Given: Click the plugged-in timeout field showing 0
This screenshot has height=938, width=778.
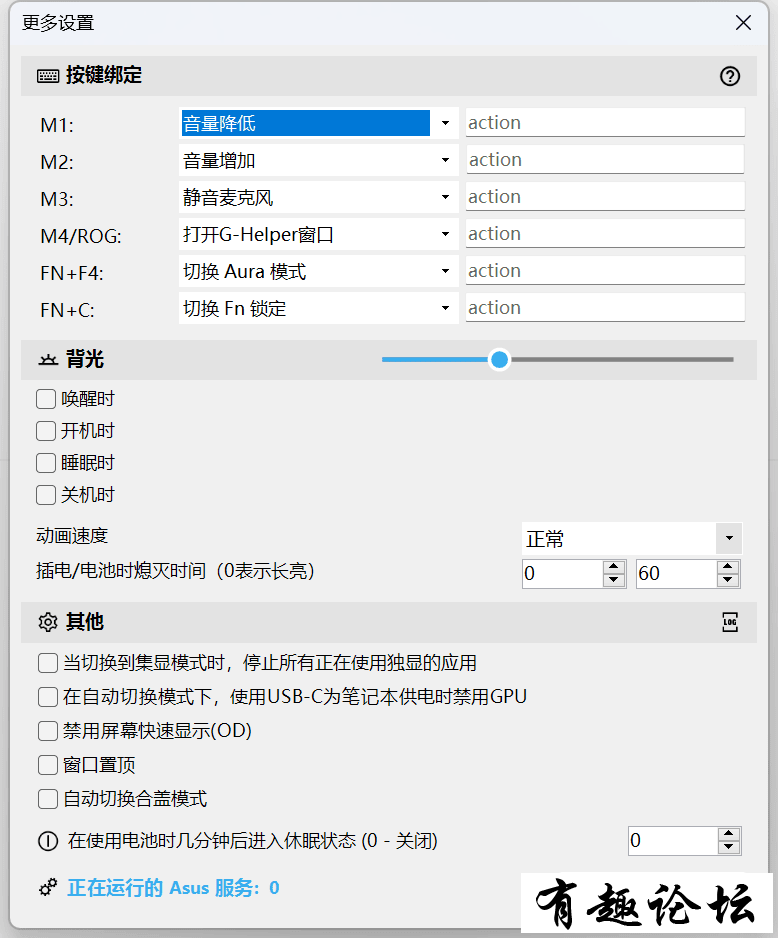Looking at the screenshot, I should click(563, 574).
